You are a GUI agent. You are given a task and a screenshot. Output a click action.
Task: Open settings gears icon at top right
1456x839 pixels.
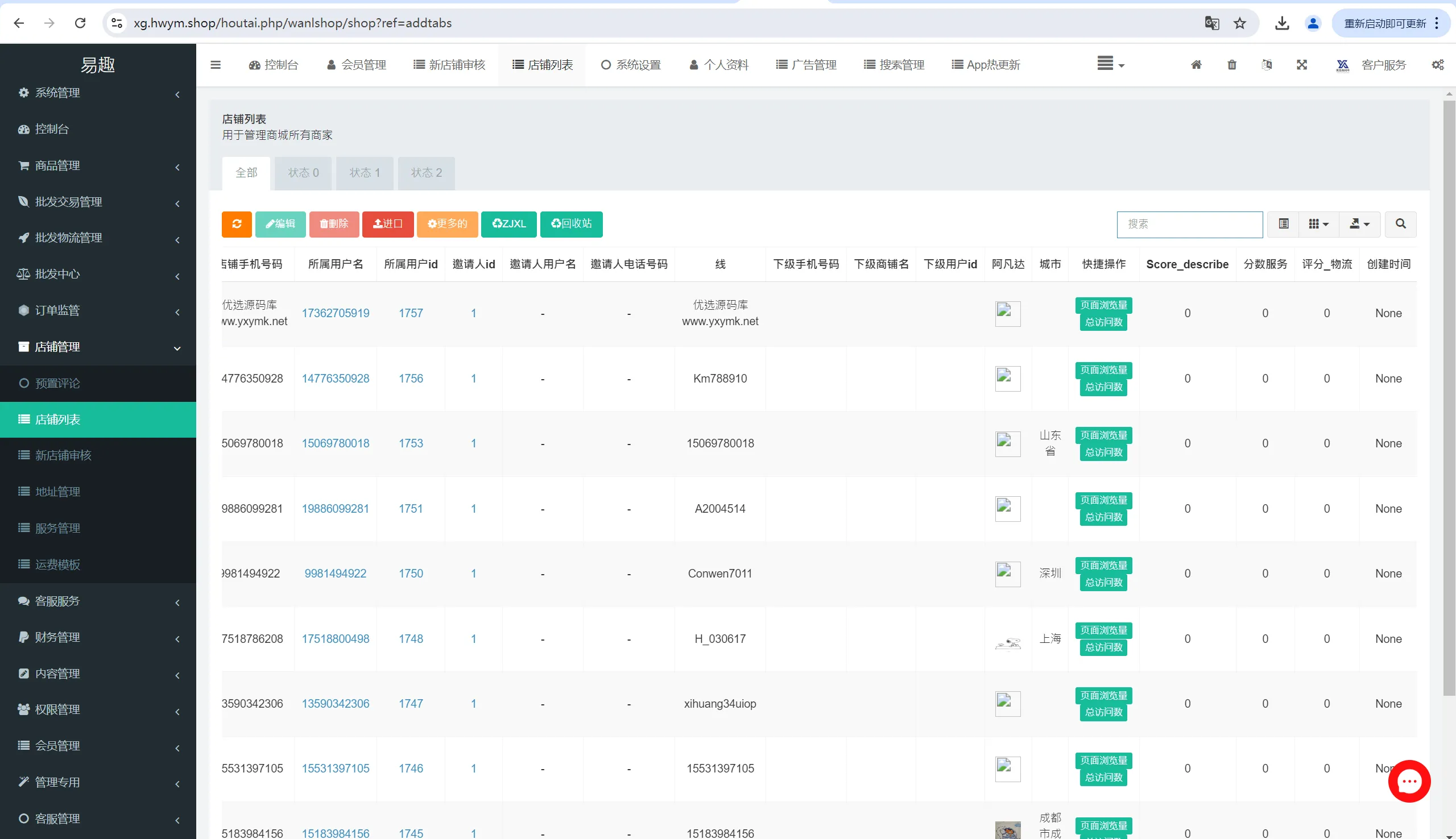click(1437, 65)
